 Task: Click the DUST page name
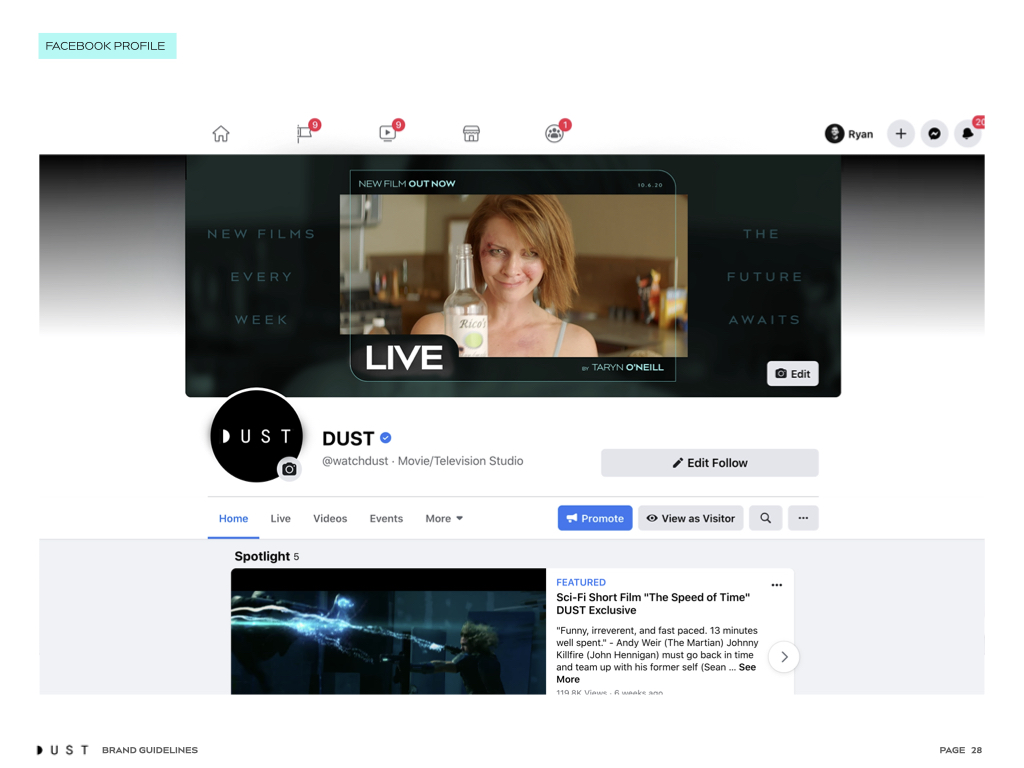(348, 438)
